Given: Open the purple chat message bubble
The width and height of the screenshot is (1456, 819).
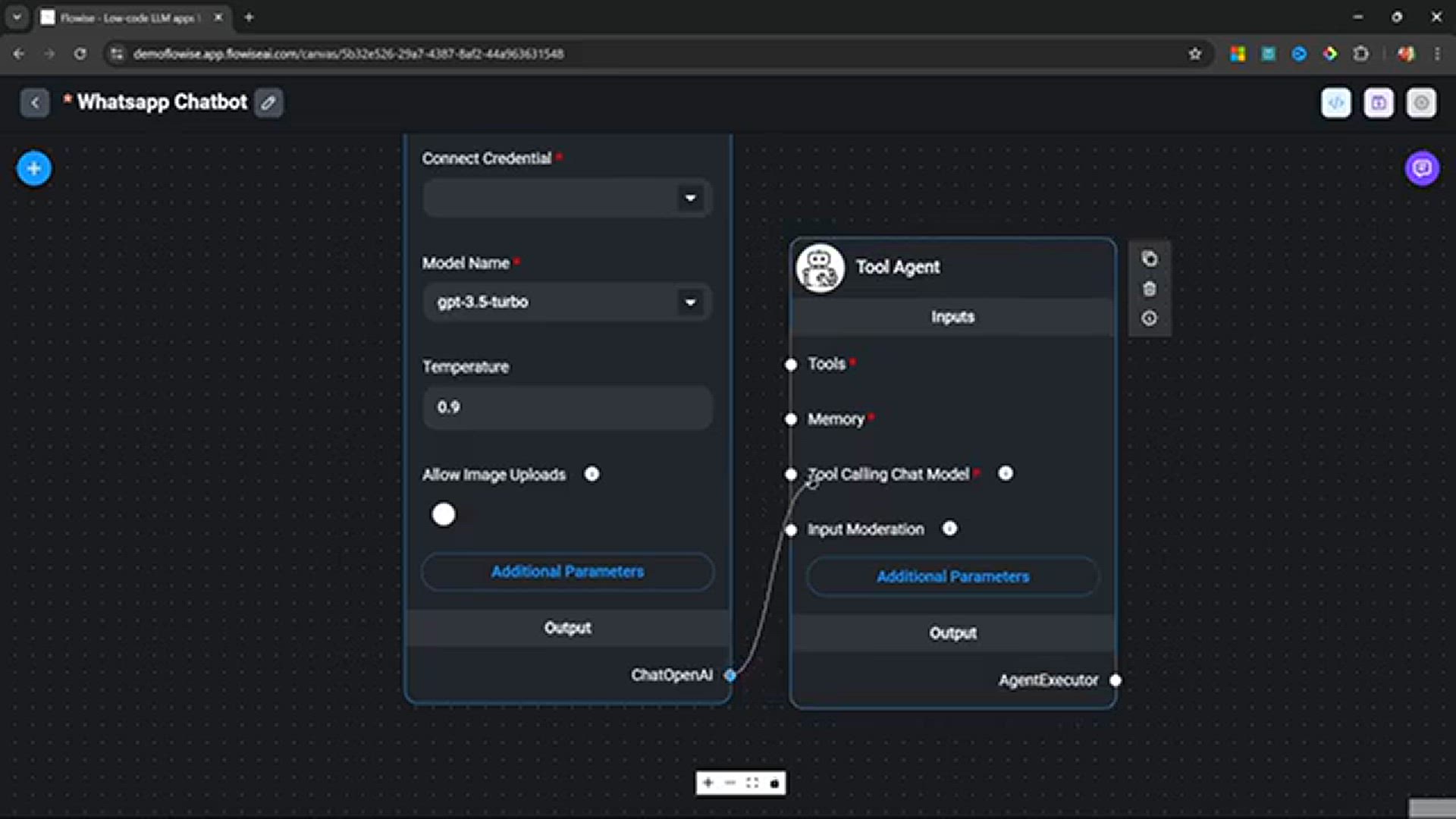Looking at the screenshot, I should [1422, 168].
